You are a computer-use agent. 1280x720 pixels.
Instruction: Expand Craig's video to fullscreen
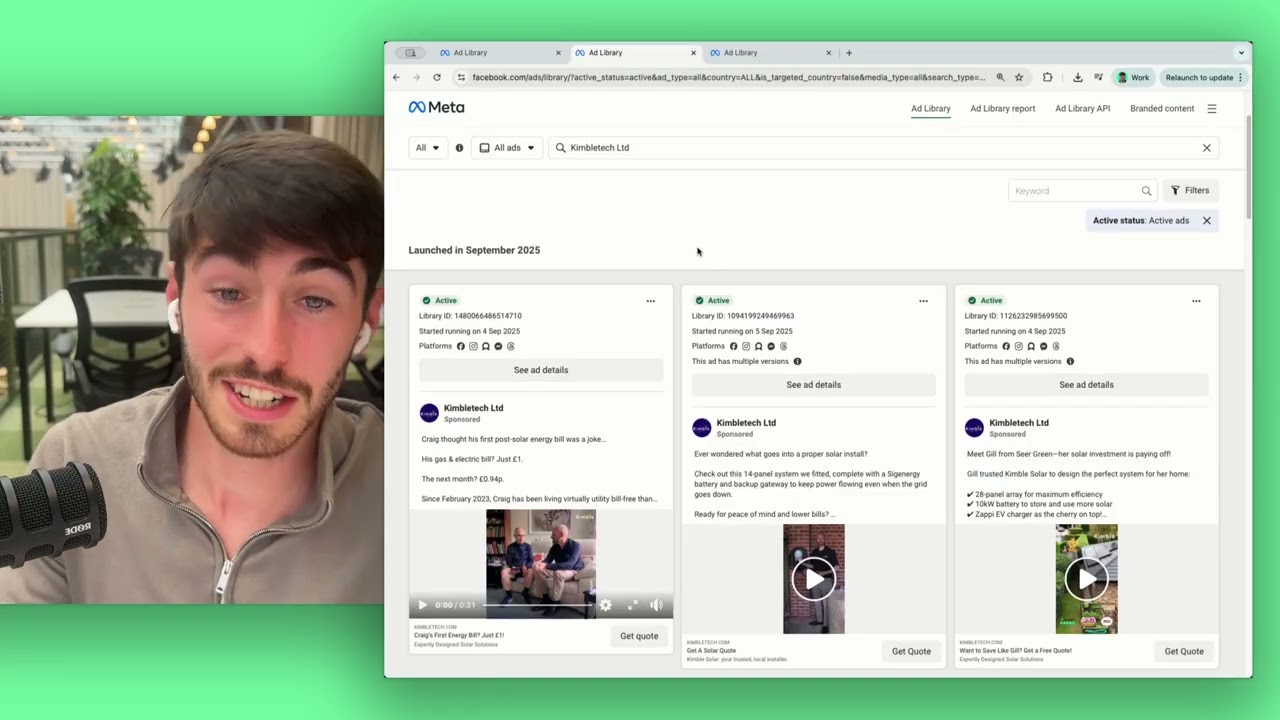(632, 605)
